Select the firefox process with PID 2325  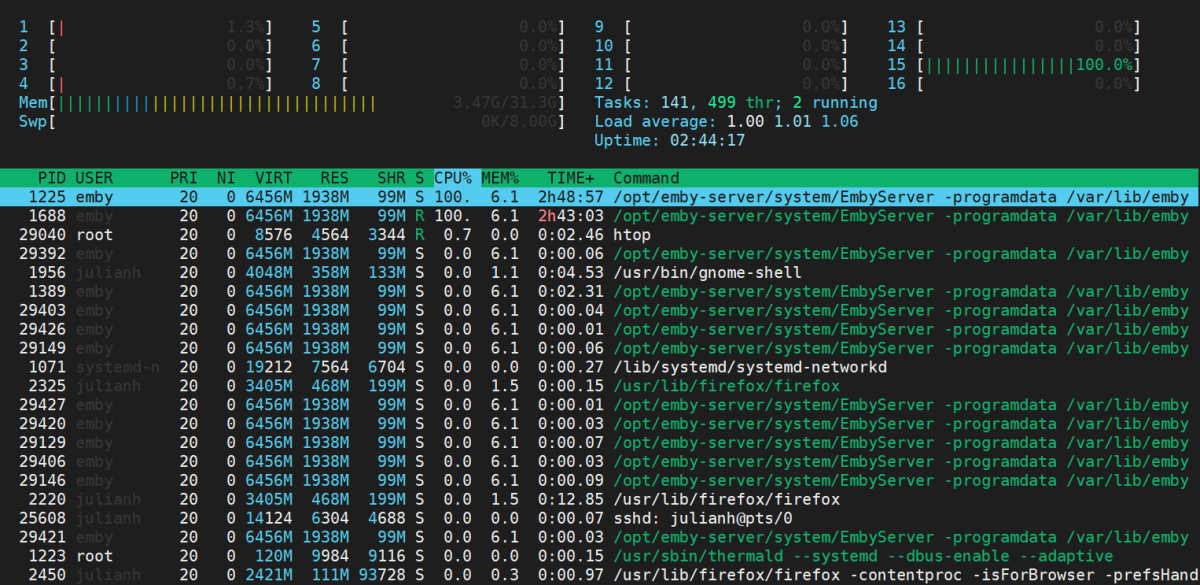(600, 386)
